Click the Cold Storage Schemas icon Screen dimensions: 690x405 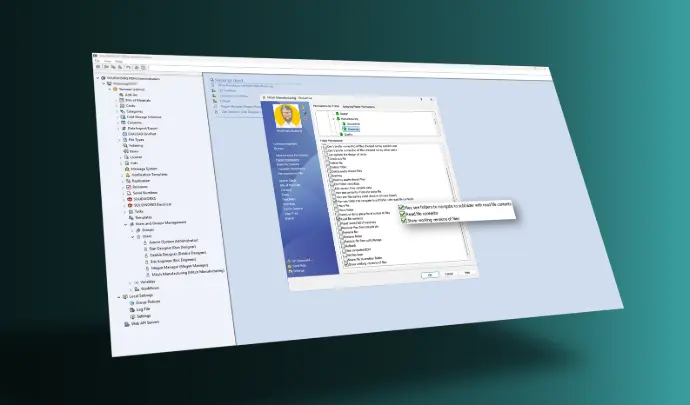(123, 117)
